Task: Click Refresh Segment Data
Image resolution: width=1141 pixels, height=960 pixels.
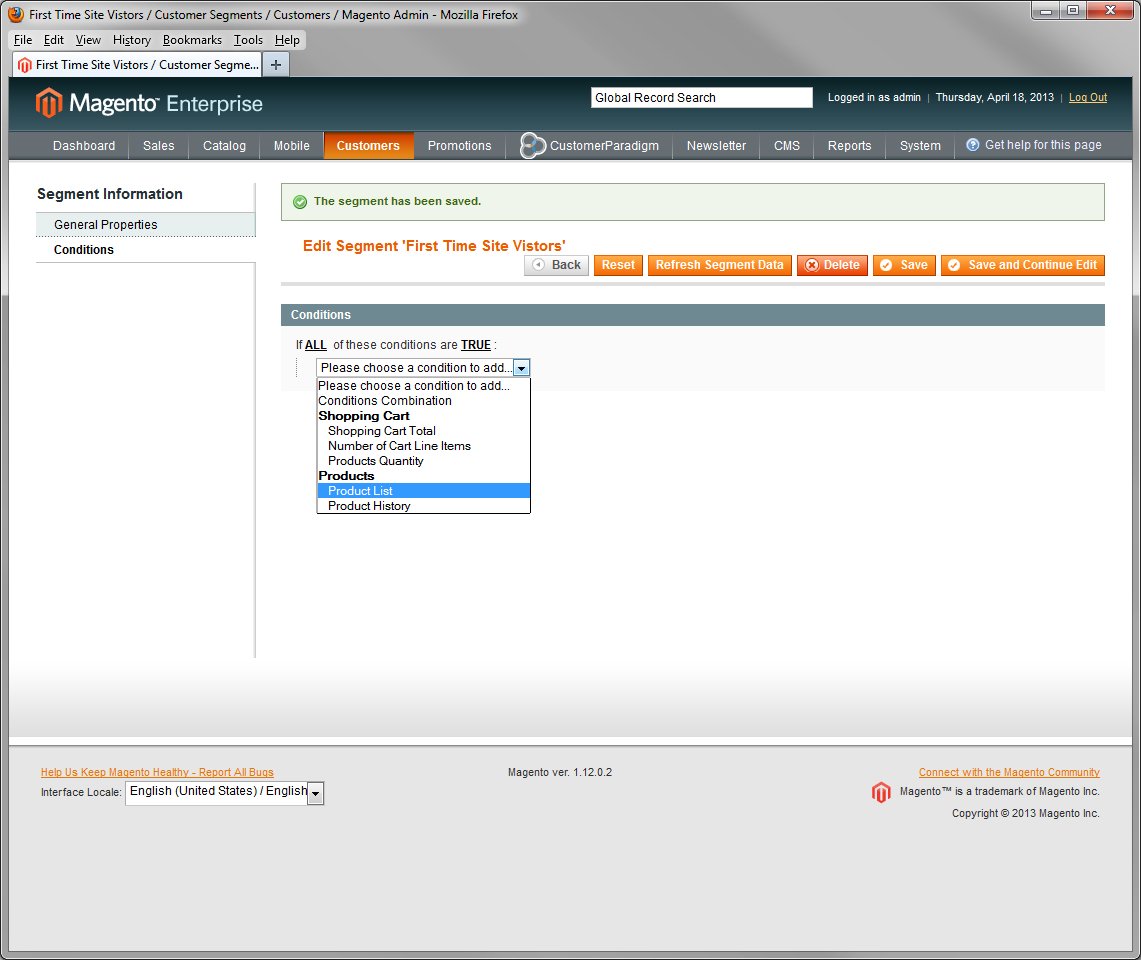Action: [719, 265]
